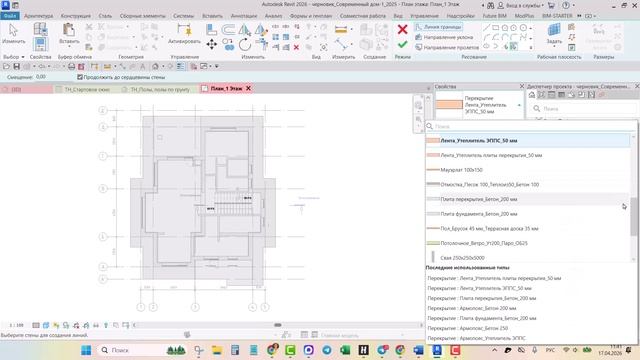Expand the draw tools gallery dropdown

[531, 47]
